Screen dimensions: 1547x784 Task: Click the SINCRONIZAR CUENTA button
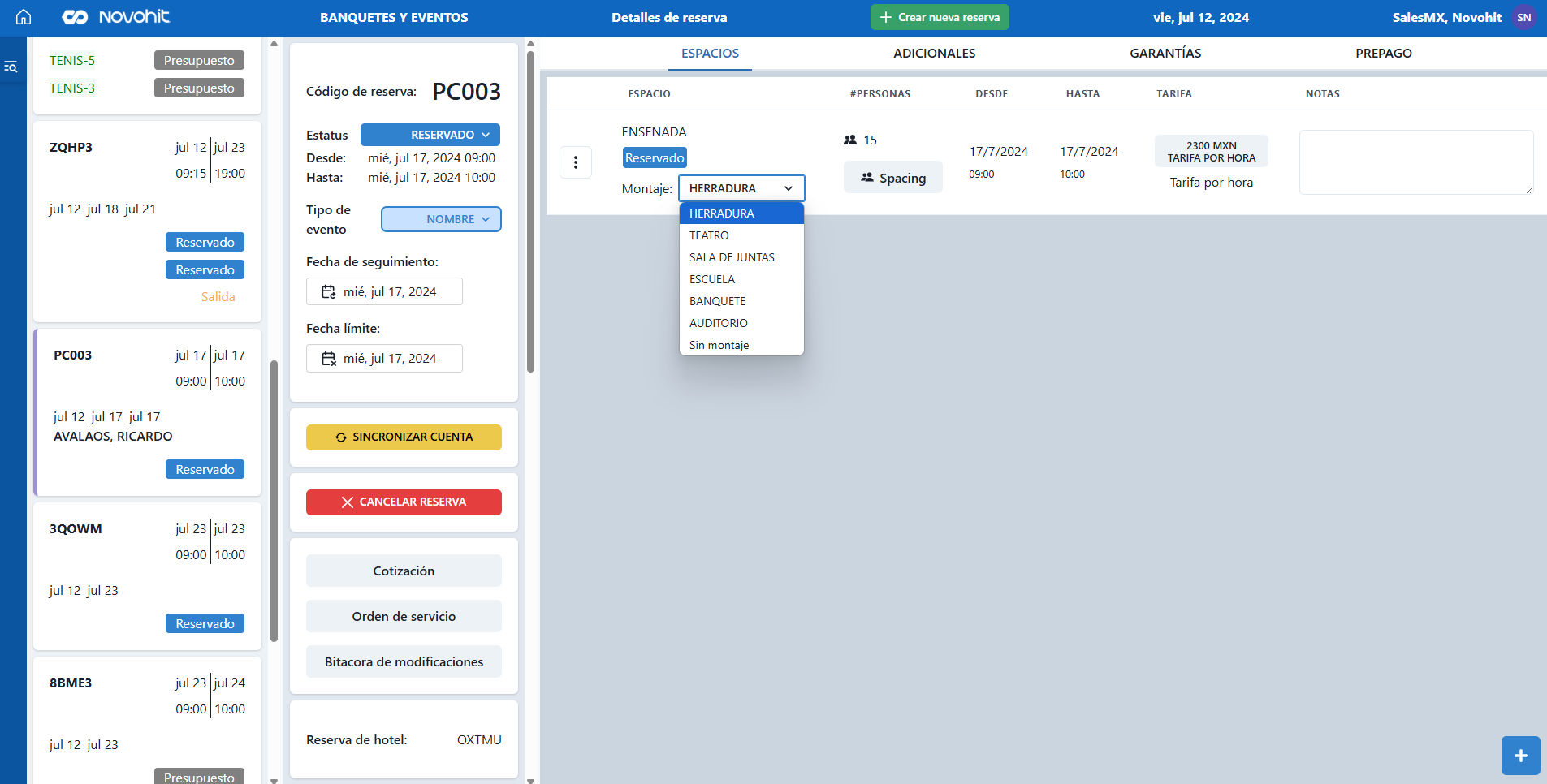click(404, 437)
